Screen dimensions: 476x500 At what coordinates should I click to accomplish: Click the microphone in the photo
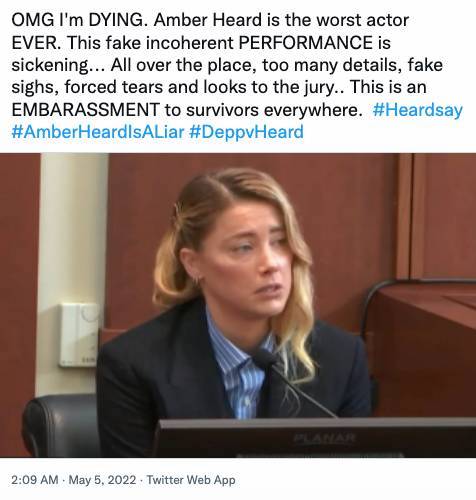(x=293, y=383)
